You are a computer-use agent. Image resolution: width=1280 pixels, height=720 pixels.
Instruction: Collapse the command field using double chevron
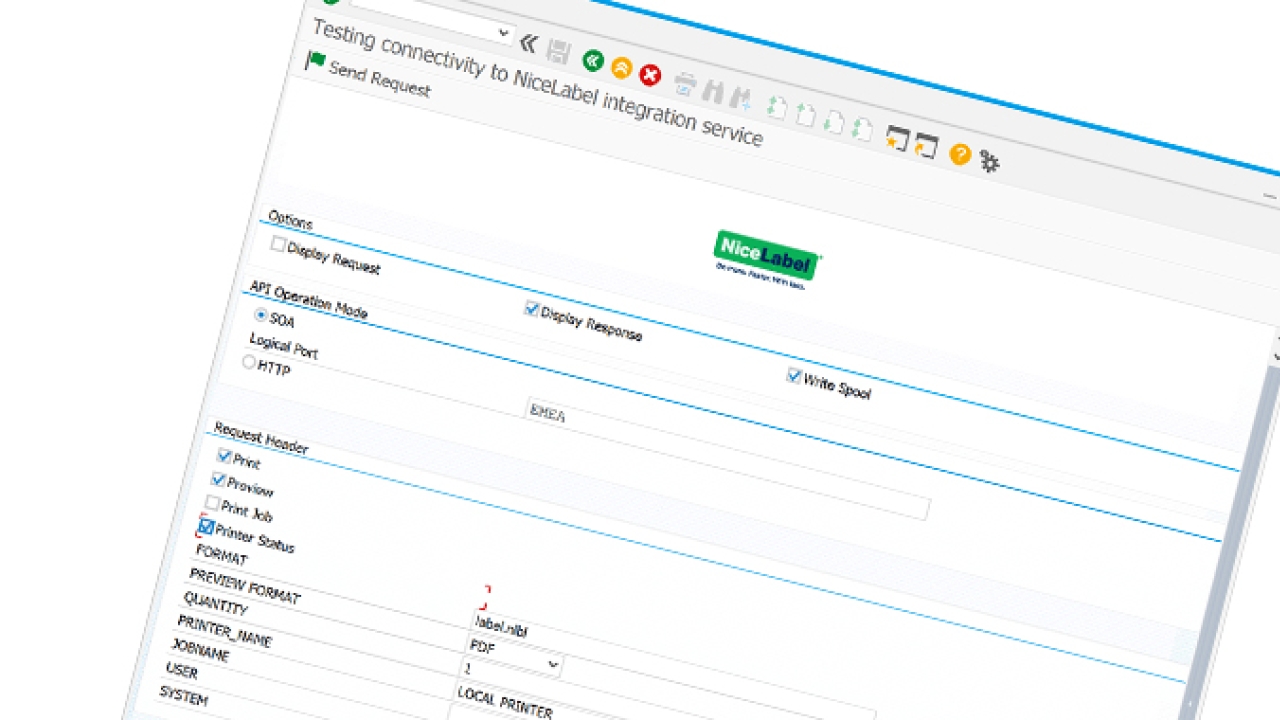[x=529, y=43]
